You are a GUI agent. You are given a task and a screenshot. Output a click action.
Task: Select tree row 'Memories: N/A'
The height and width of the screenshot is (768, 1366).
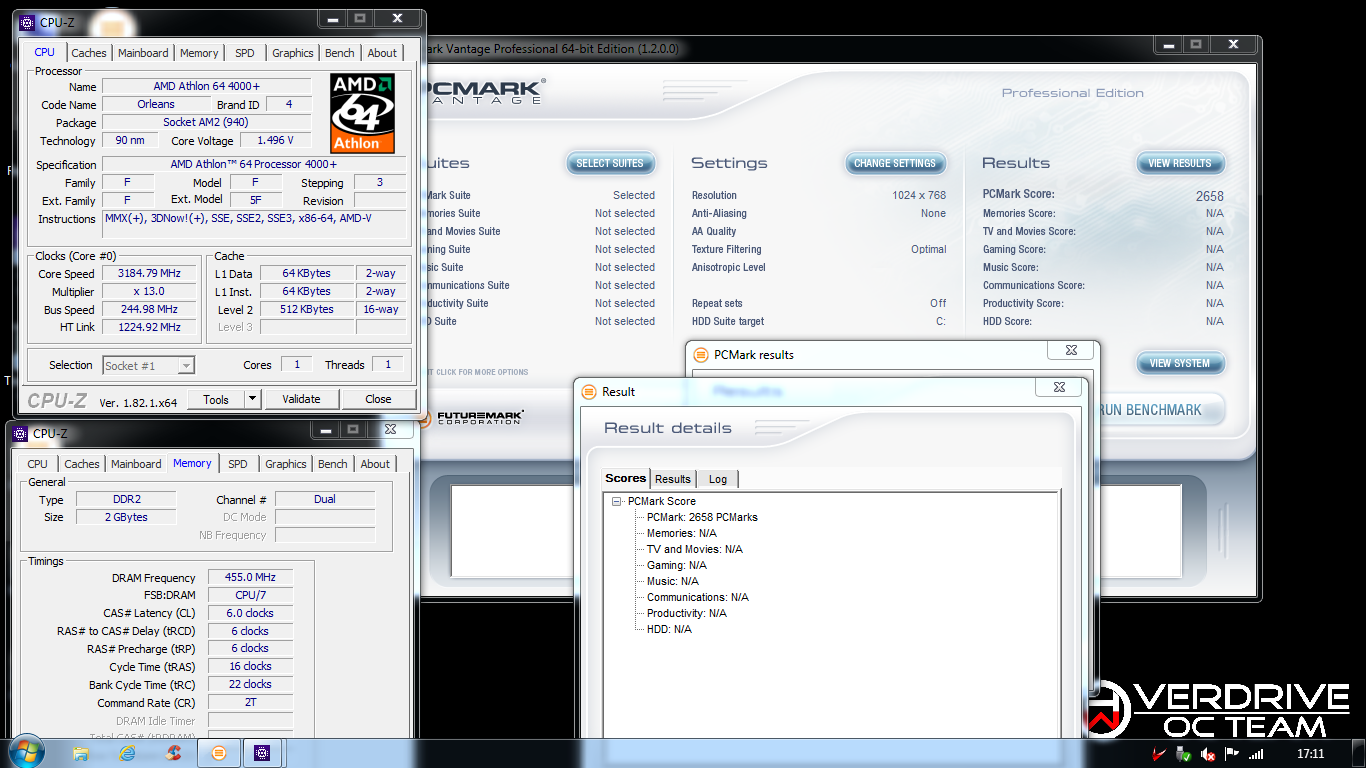[682, 533]
